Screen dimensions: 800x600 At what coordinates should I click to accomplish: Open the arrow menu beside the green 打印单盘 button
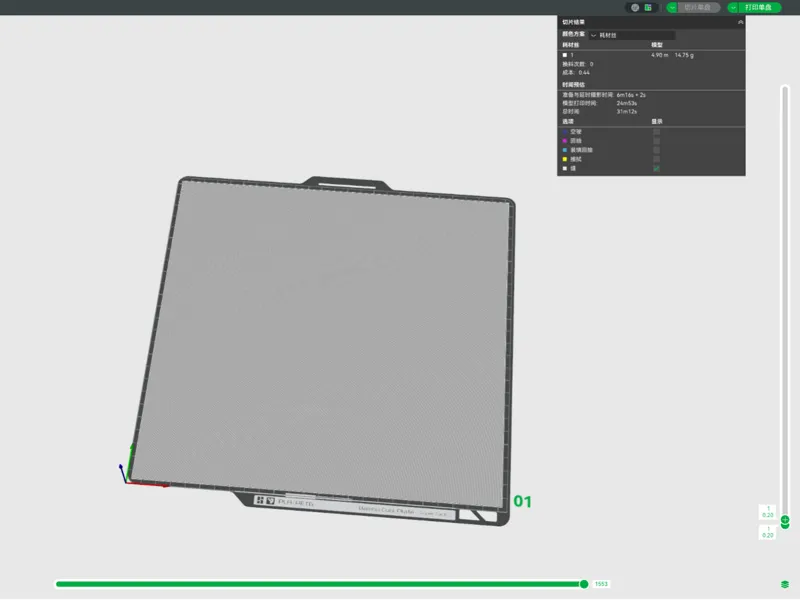tap(733, 8)
